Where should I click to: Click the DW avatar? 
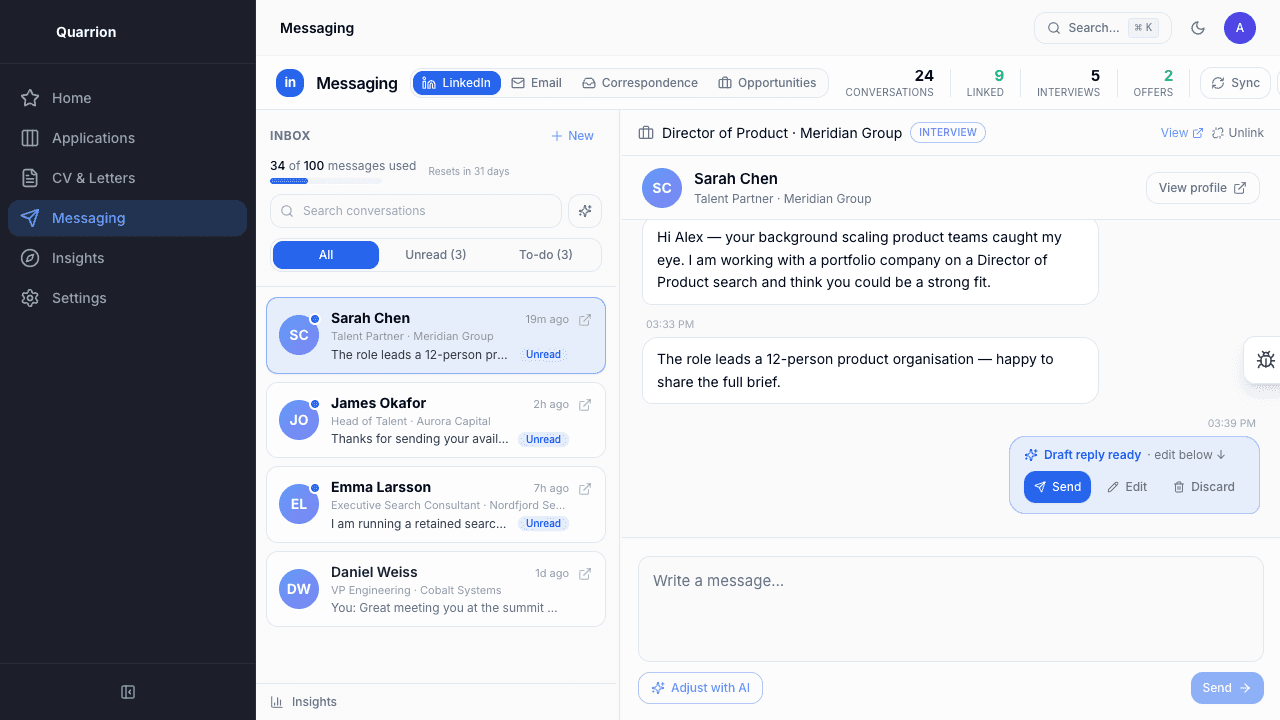coord(299,589)
